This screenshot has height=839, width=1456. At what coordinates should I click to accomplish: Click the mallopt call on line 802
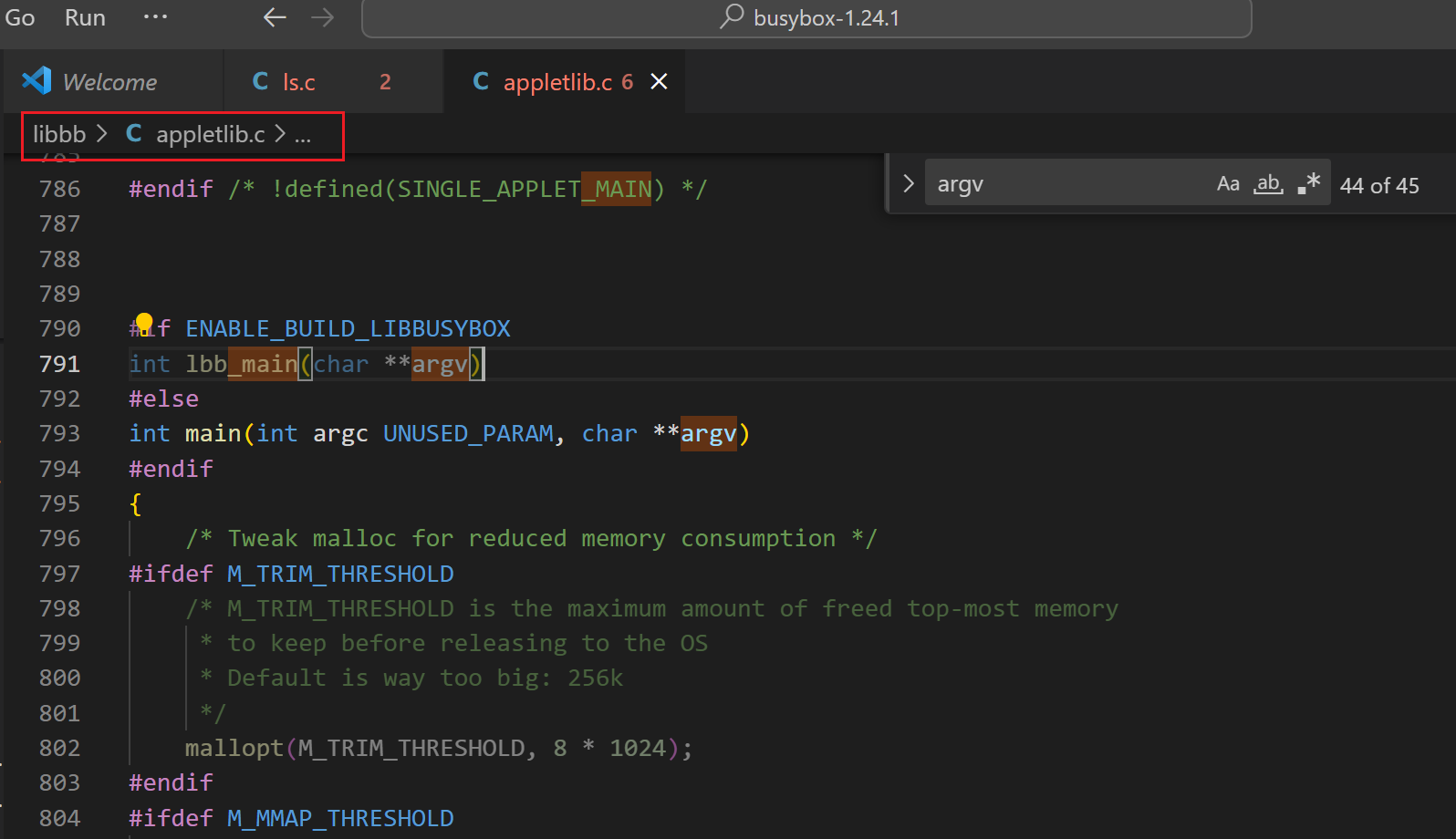439,748
